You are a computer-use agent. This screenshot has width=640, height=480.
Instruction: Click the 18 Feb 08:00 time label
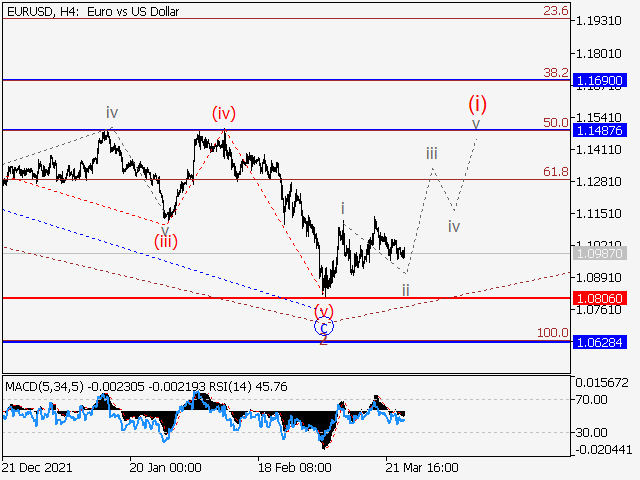tap(294, 467)
